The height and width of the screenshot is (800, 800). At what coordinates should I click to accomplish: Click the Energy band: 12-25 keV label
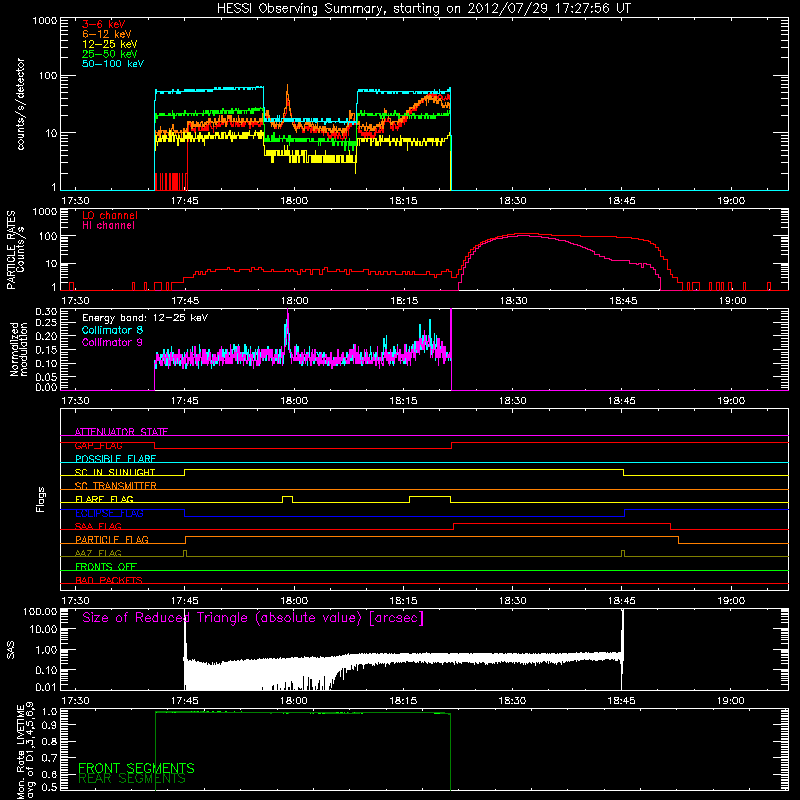[144, 318]
